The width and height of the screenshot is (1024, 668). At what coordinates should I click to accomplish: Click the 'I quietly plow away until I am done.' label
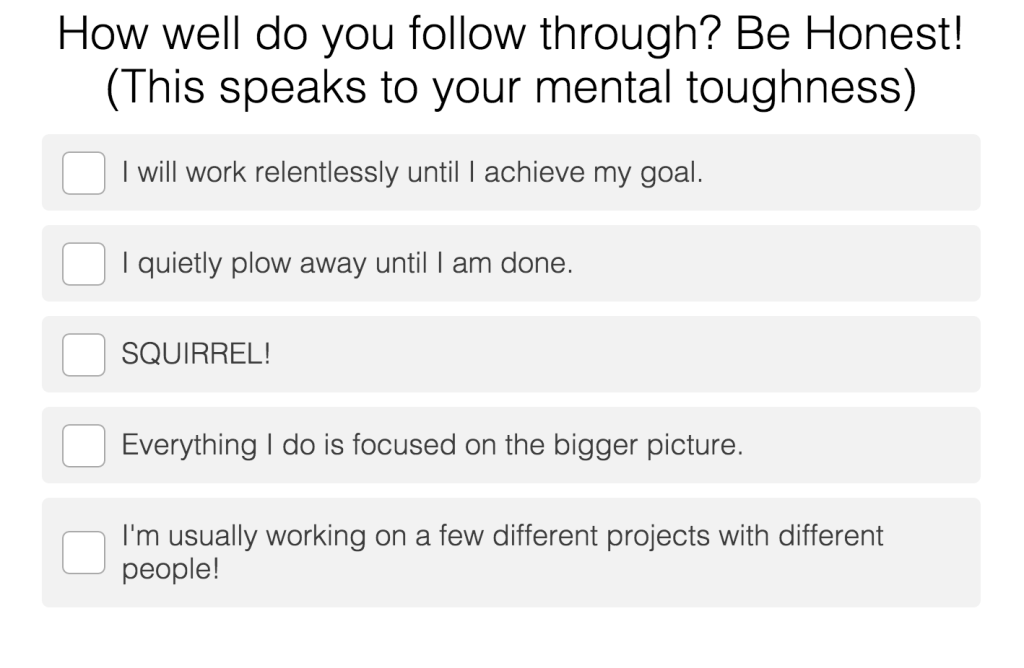347,264
